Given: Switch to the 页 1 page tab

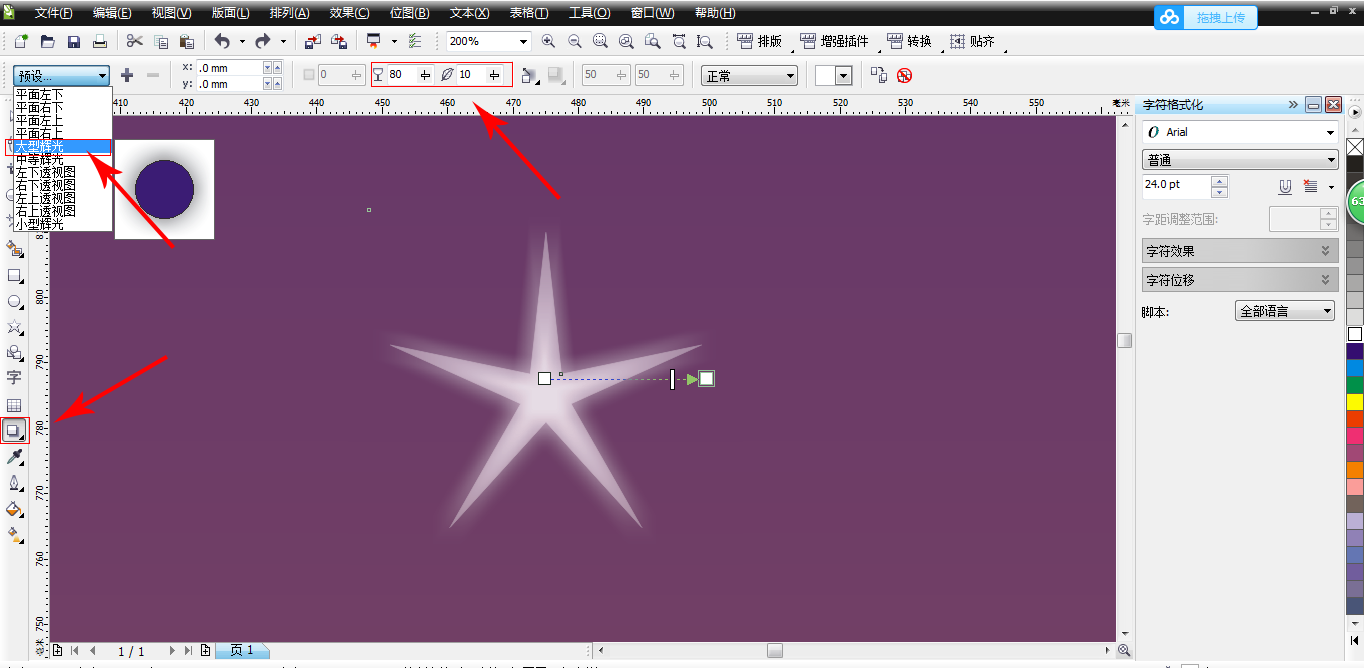Looking at the screenshot, I should coord(241,651).
